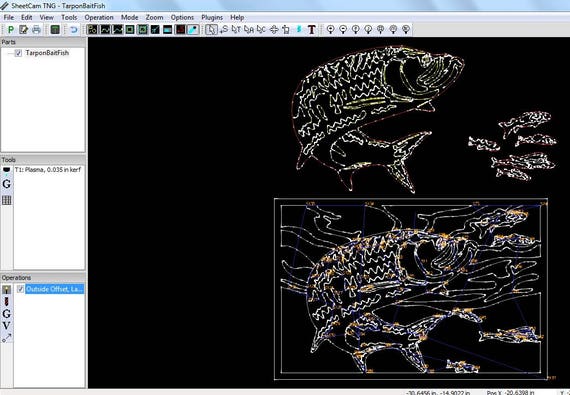Click the small blue figure toolbar icon
Viewport: 570px width, 395px height.
[x=299, y=29]
